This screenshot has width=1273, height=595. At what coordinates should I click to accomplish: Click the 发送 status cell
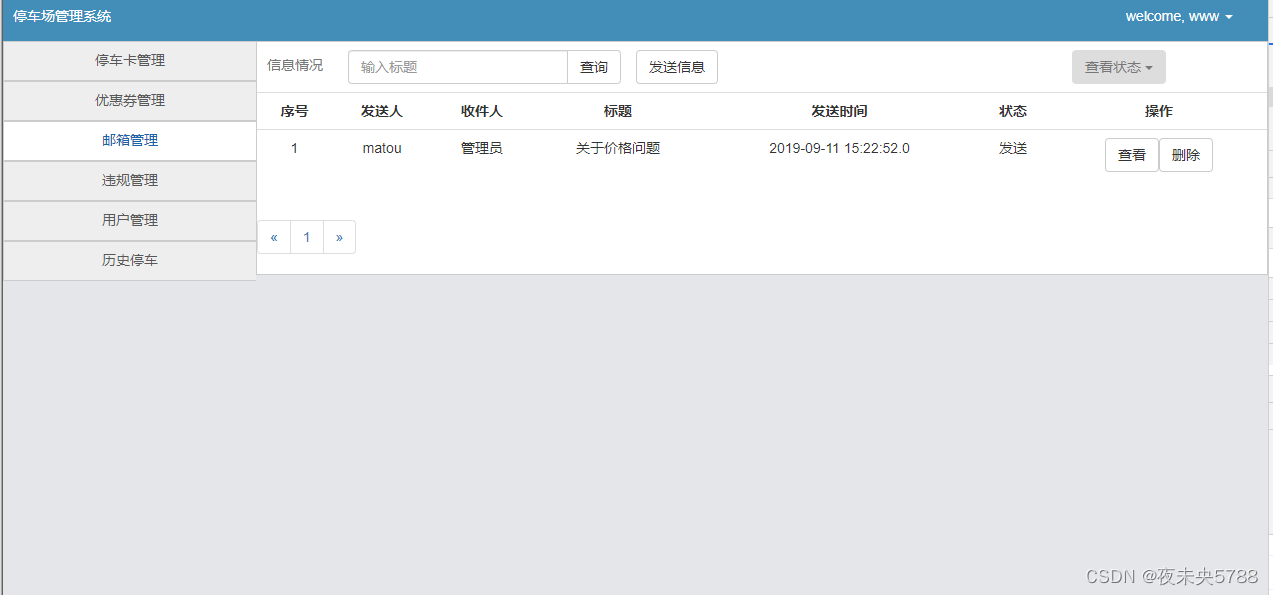coord(1013,148)
